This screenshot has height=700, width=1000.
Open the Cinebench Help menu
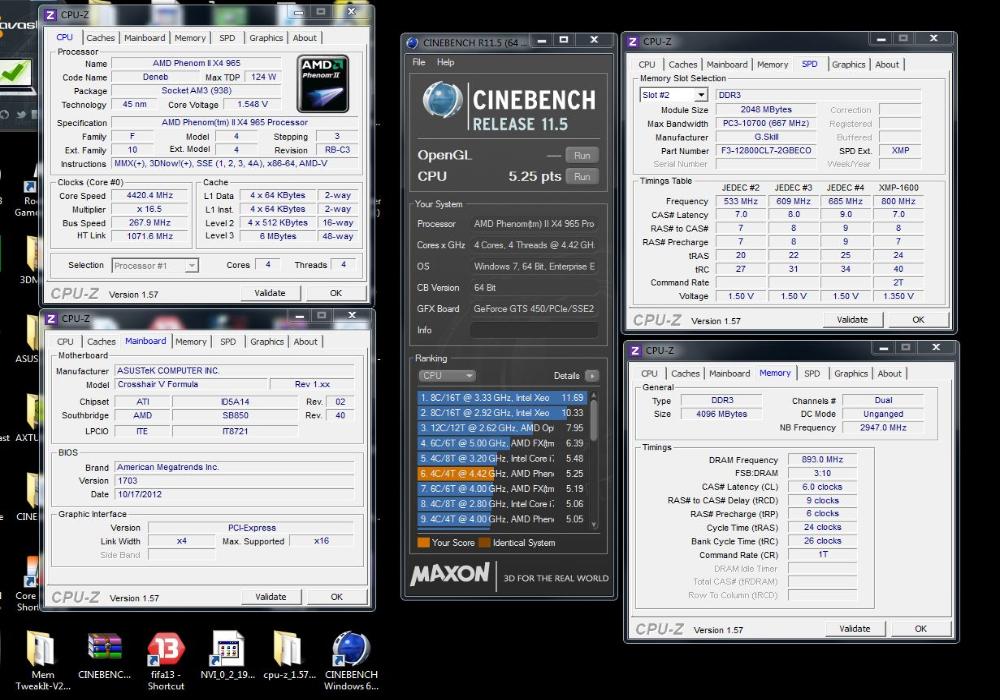pos(446,62)
